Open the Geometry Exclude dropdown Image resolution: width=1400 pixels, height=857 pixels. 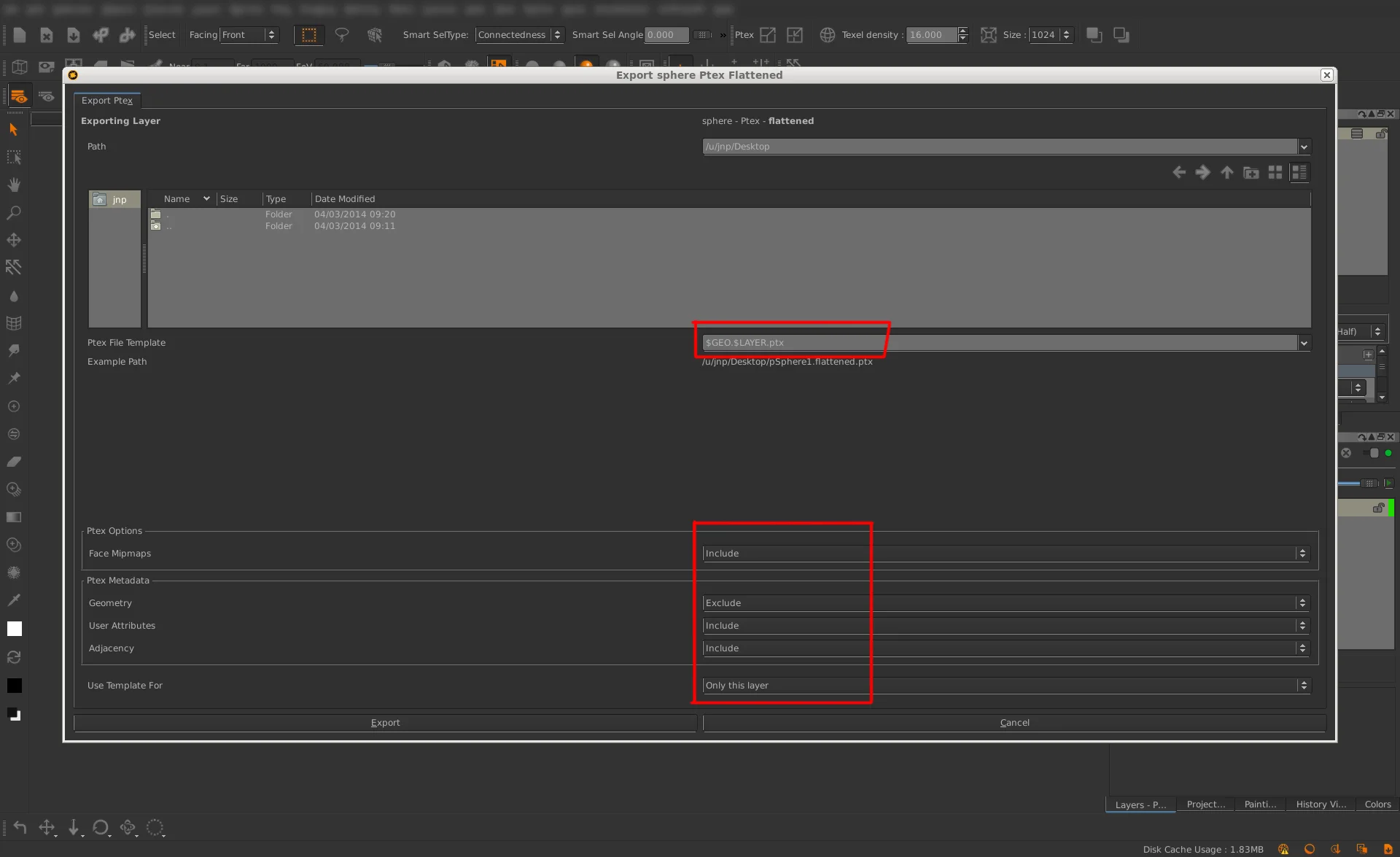point(1006,603)
